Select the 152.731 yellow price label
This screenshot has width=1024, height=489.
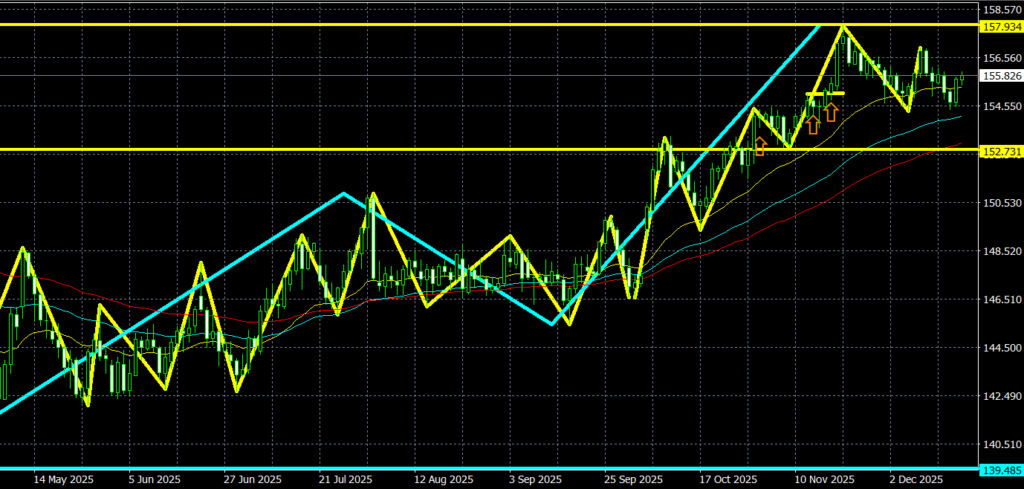pyautogui.click(x=1001, y=151)
